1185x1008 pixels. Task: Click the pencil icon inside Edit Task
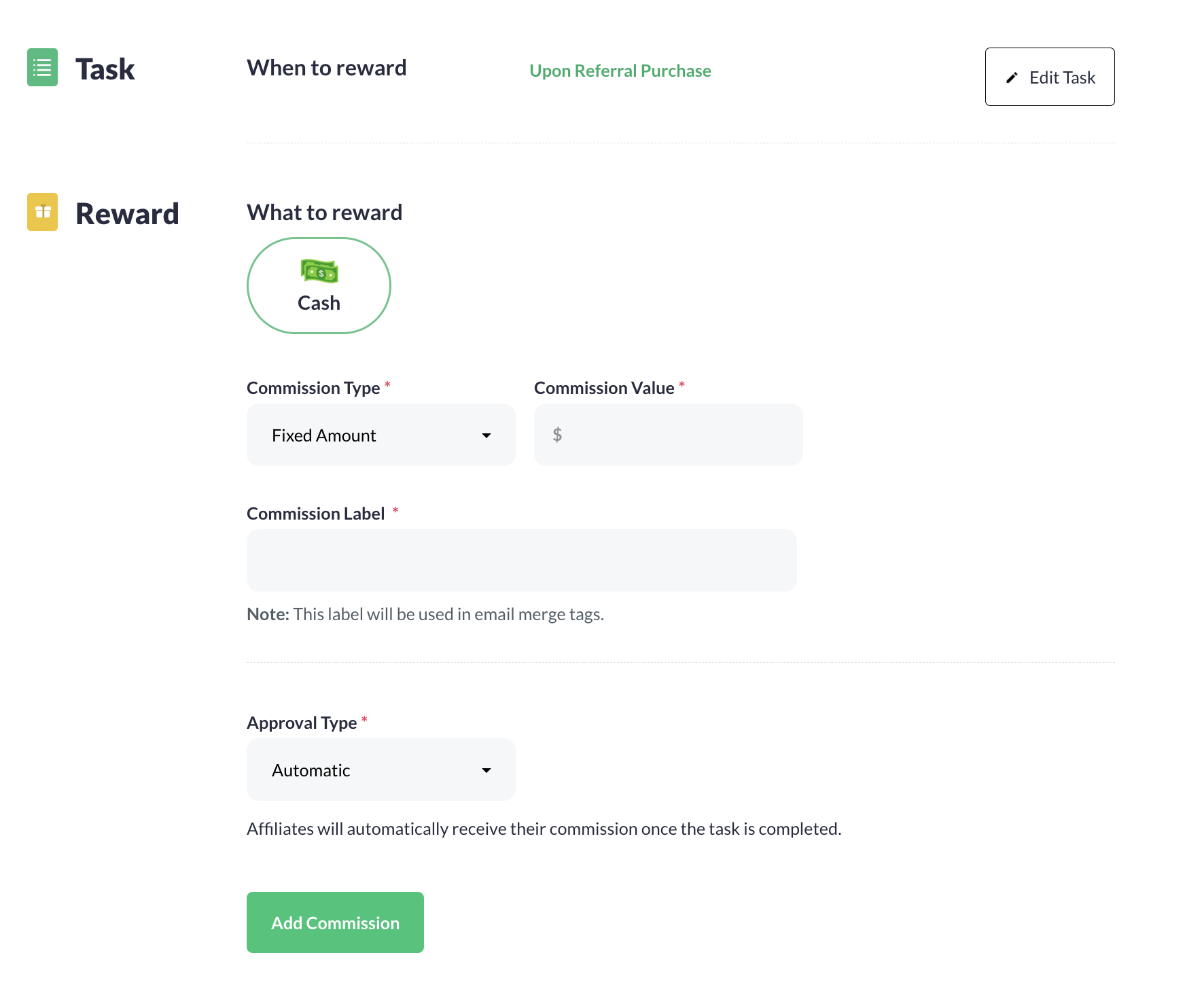tap(1012, 77)
